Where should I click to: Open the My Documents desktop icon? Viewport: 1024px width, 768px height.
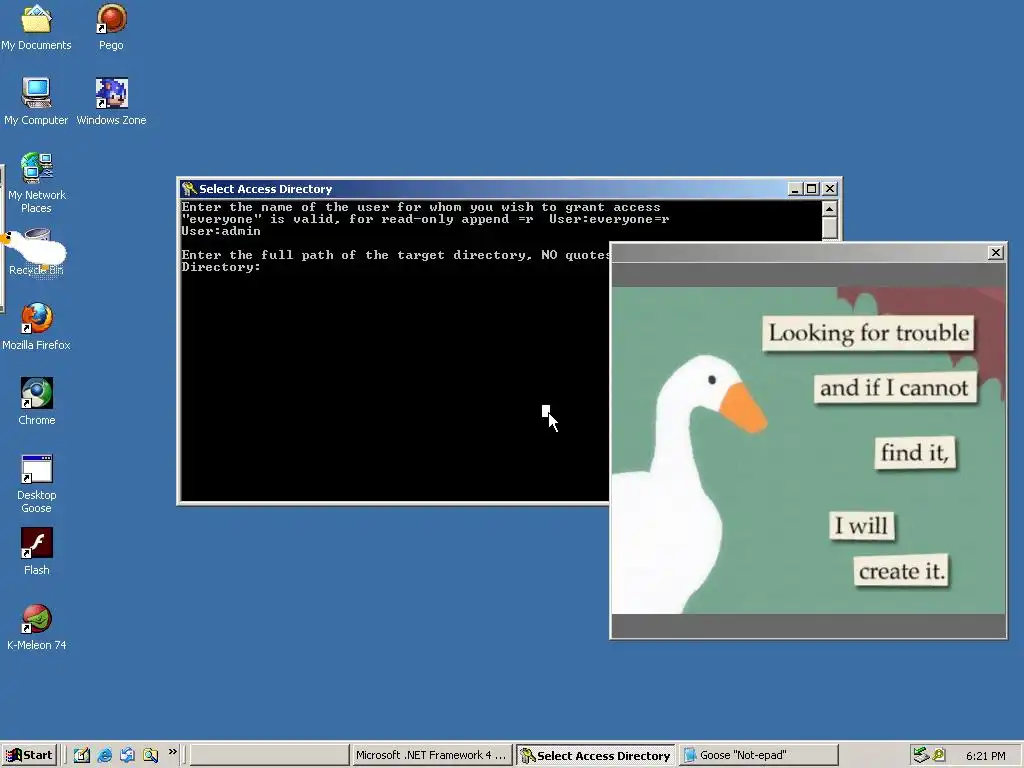(36, 27)
